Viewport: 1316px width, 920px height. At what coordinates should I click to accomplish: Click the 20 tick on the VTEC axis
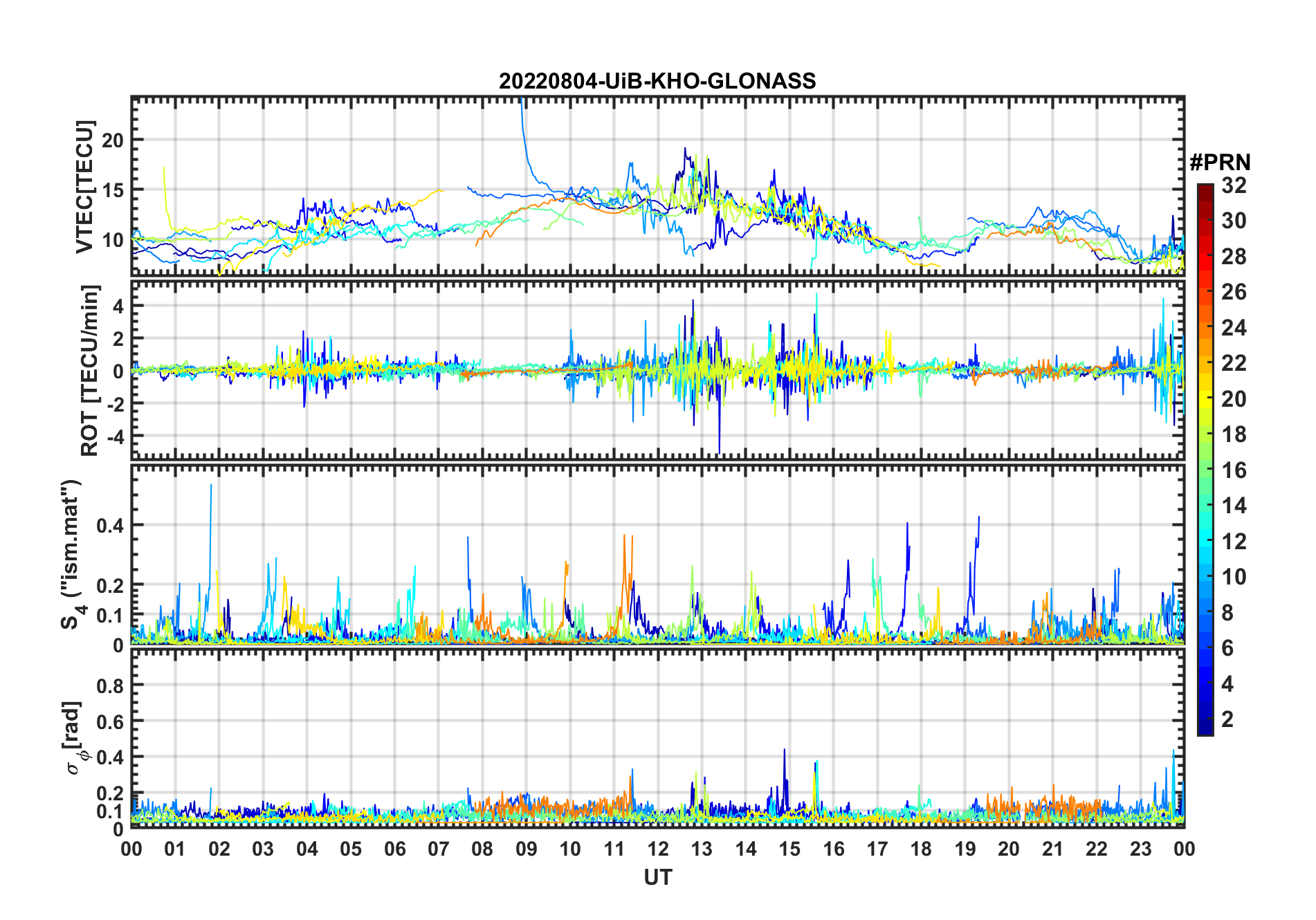113,140
